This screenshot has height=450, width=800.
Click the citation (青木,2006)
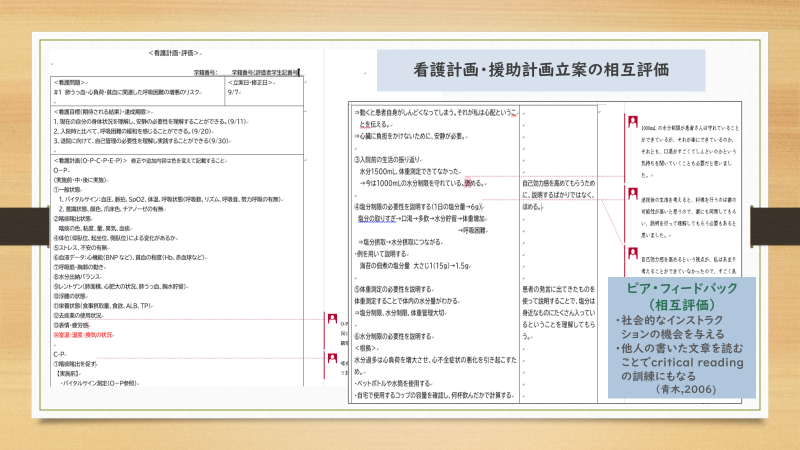(685, 389)
